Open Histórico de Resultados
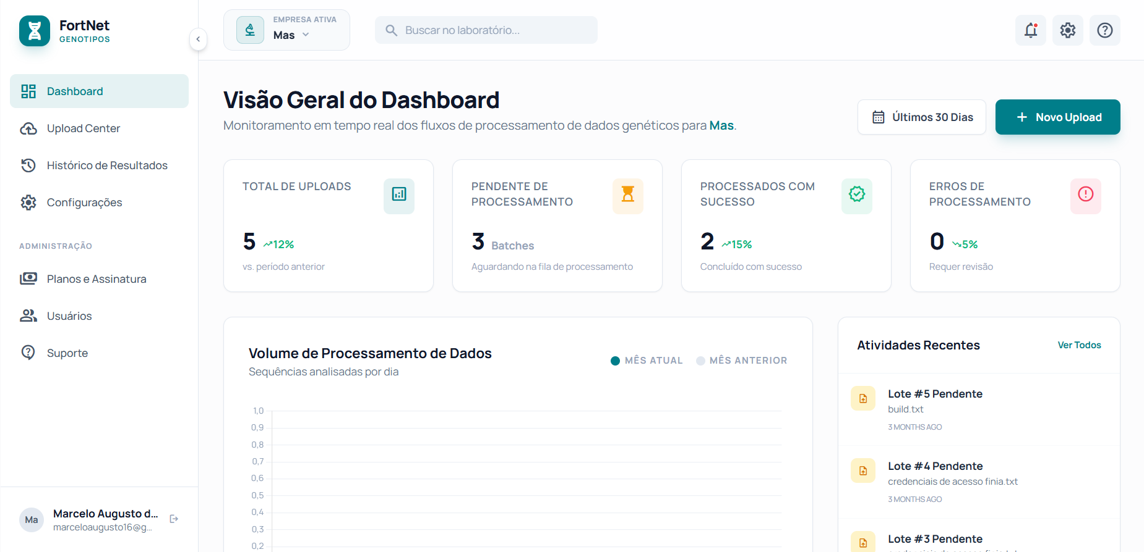Viewport: 1144px width, 552px height. (x=99, y=166)
